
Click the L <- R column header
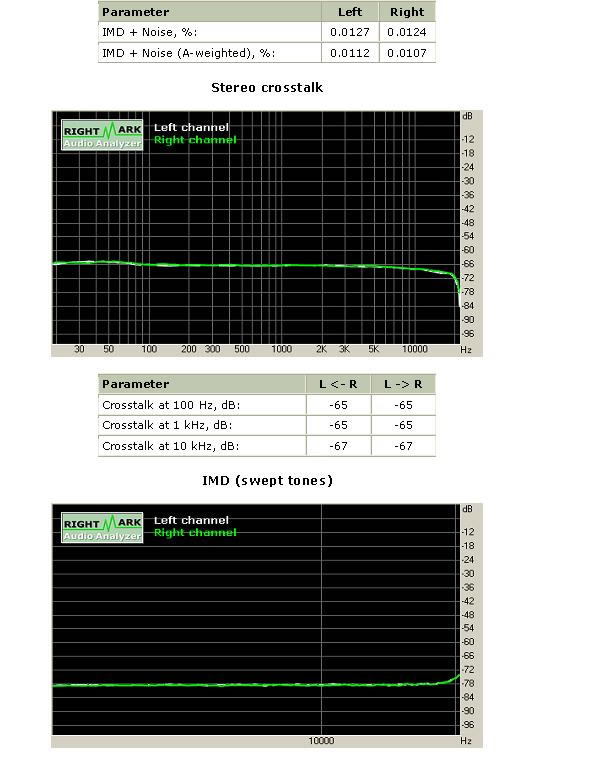pos(337,384)
